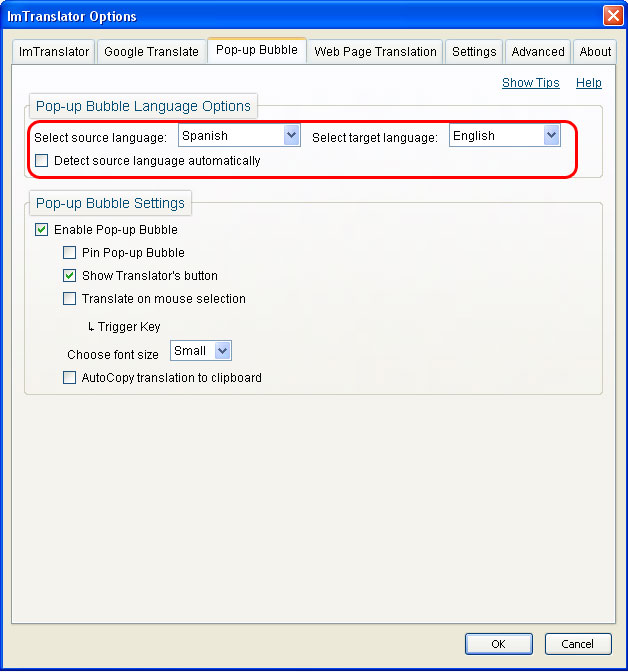Disable Show Translator's button checkbox
Image resolution: width=628 pixels, height=672 pixels.
pyautogui.click(x=69, y=276)
